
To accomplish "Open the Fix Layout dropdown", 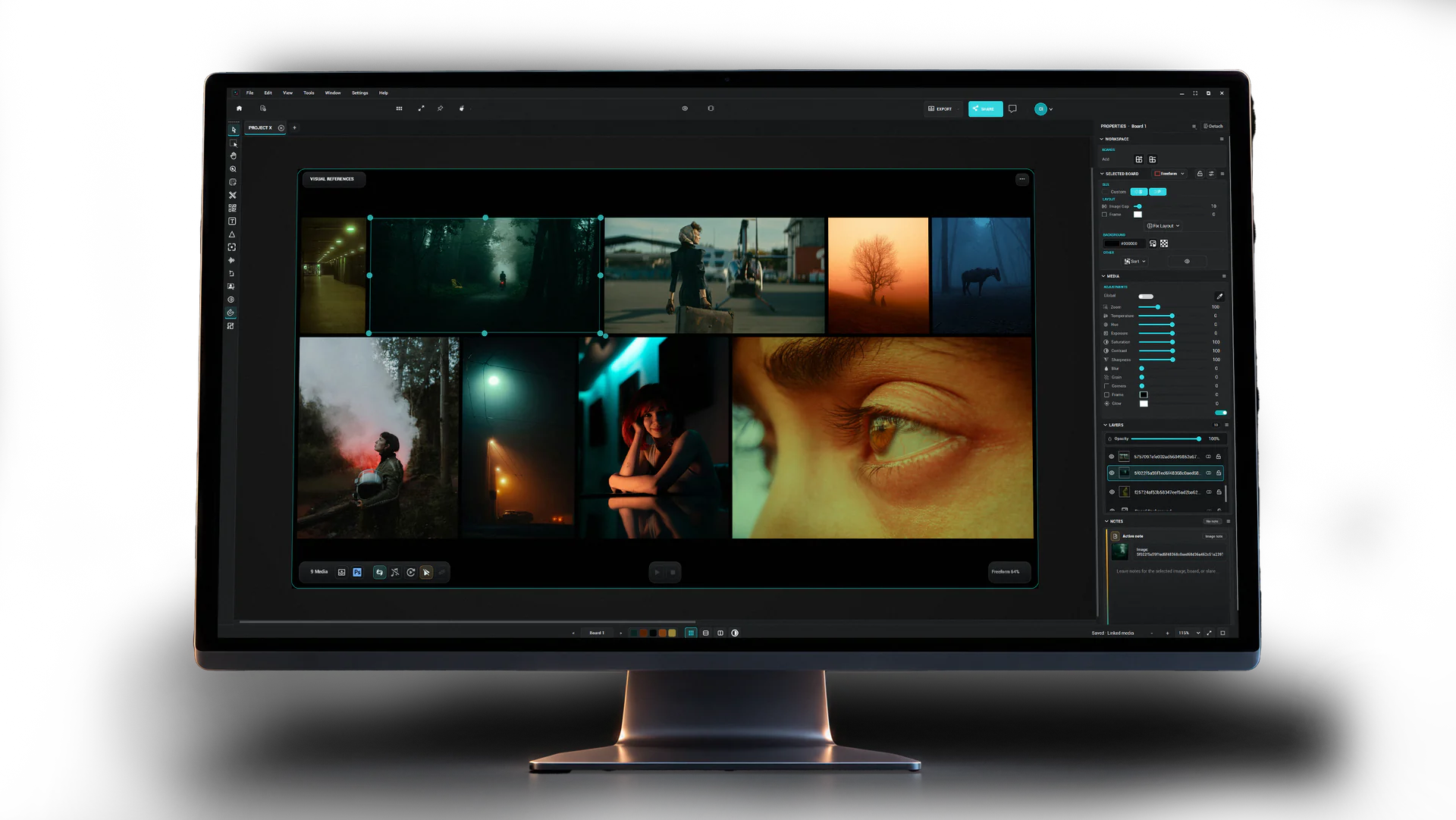I will [1163, 226].
